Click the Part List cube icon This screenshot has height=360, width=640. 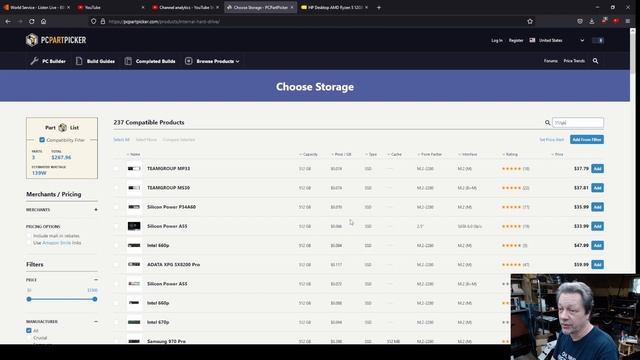(62, 128)
